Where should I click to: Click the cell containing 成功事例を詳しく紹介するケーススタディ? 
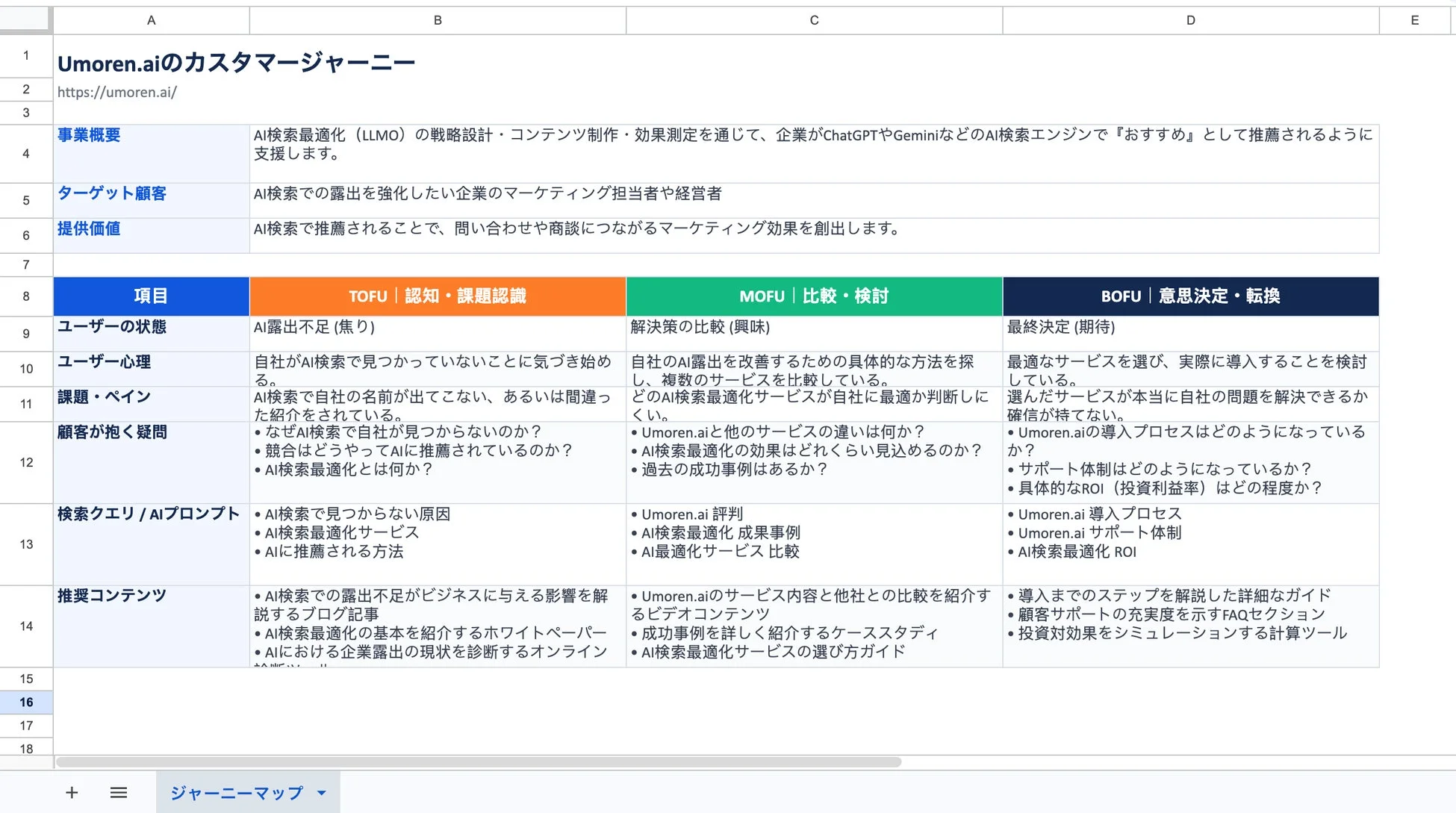click(814, 626)
